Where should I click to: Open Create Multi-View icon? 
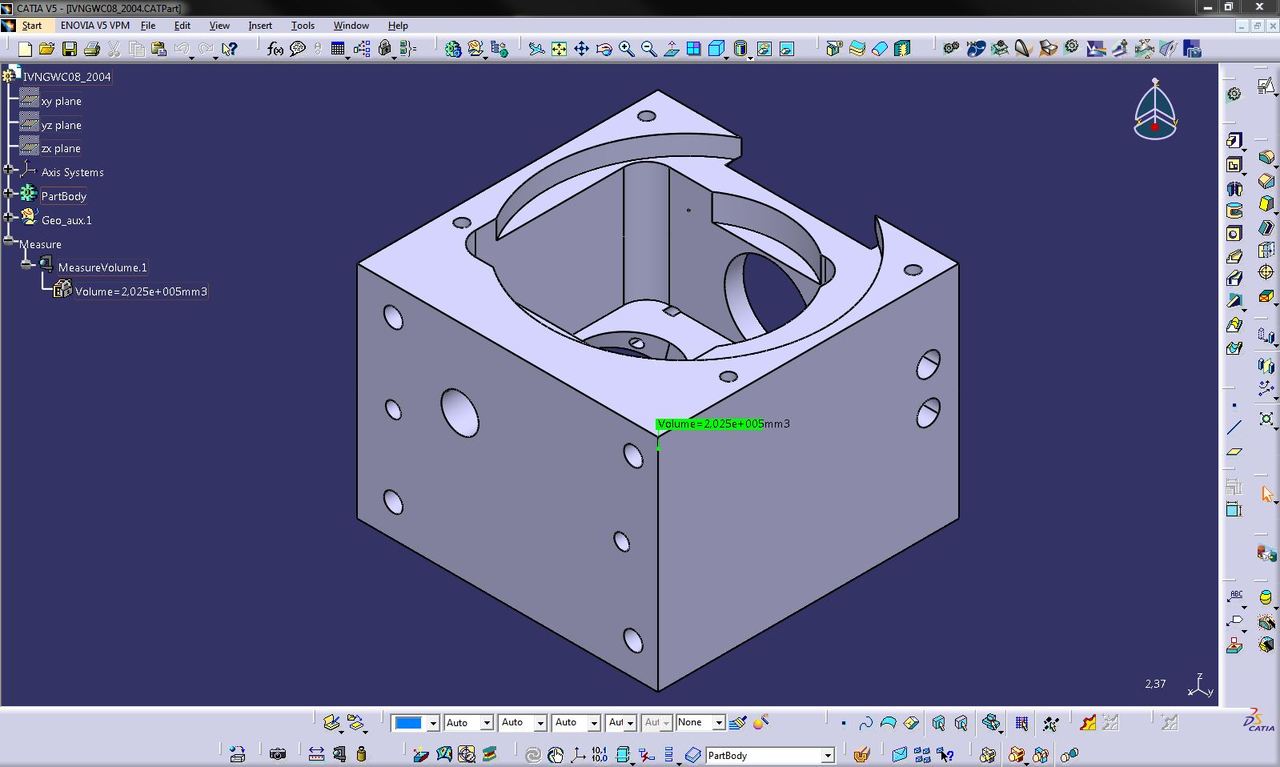[693, 48]
